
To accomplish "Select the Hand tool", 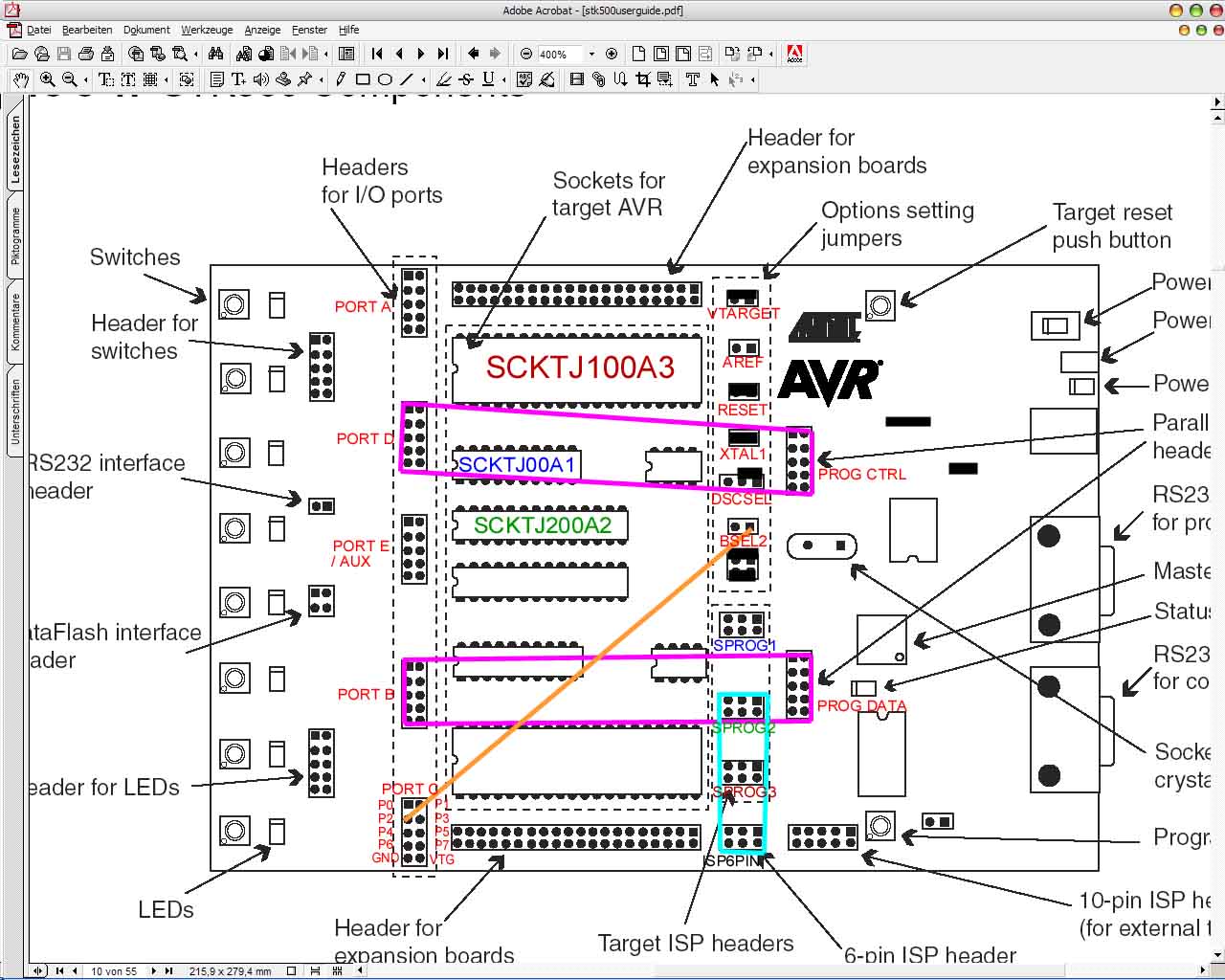I will click(20, 79).
